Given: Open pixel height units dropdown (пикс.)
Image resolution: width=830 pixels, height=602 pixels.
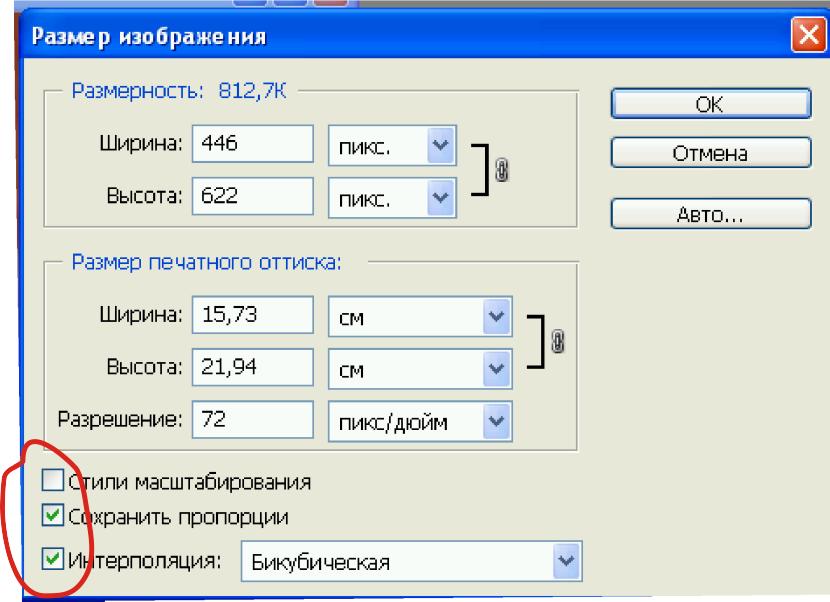Looking at the screenshot, I should (x=392, y=198).
